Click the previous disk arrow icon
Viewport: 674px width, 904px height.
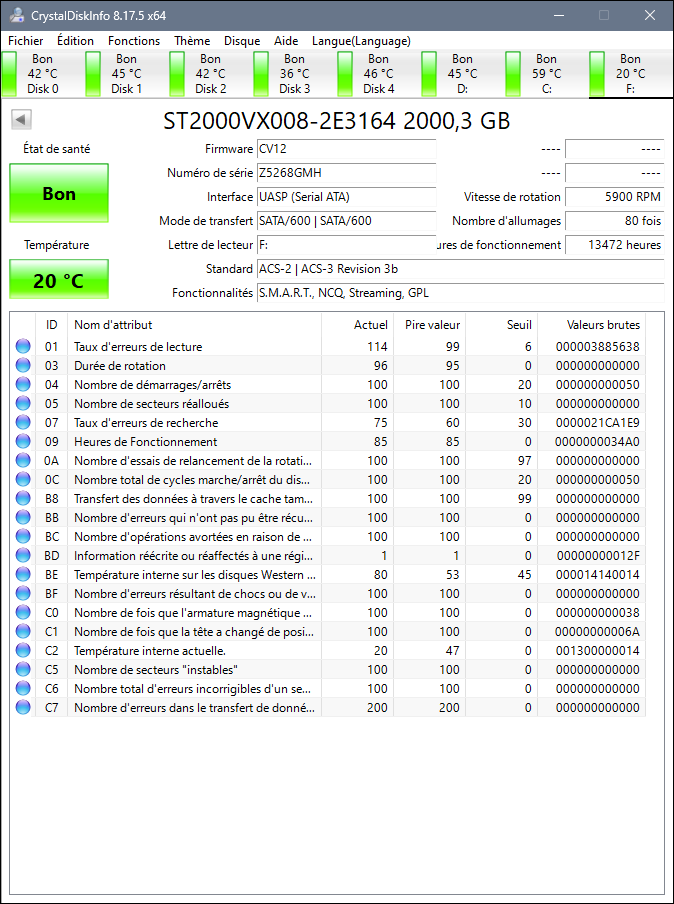point(21,120)
